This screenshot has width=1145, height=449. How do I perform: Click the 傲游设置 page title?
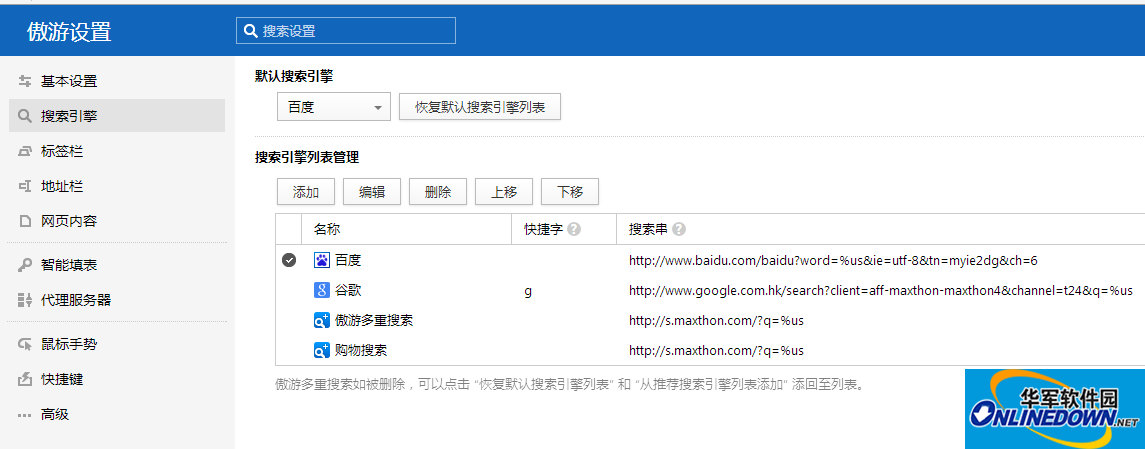69,31
